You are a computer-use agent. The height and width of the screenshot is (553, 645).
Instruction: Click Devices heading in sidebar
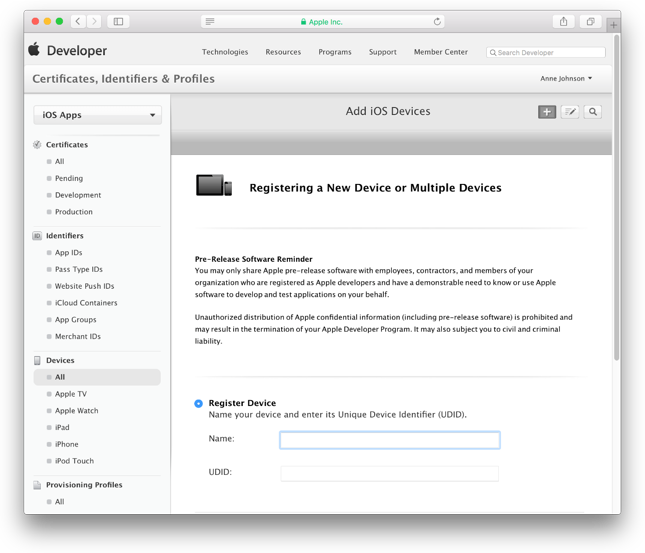coord(60,360)
